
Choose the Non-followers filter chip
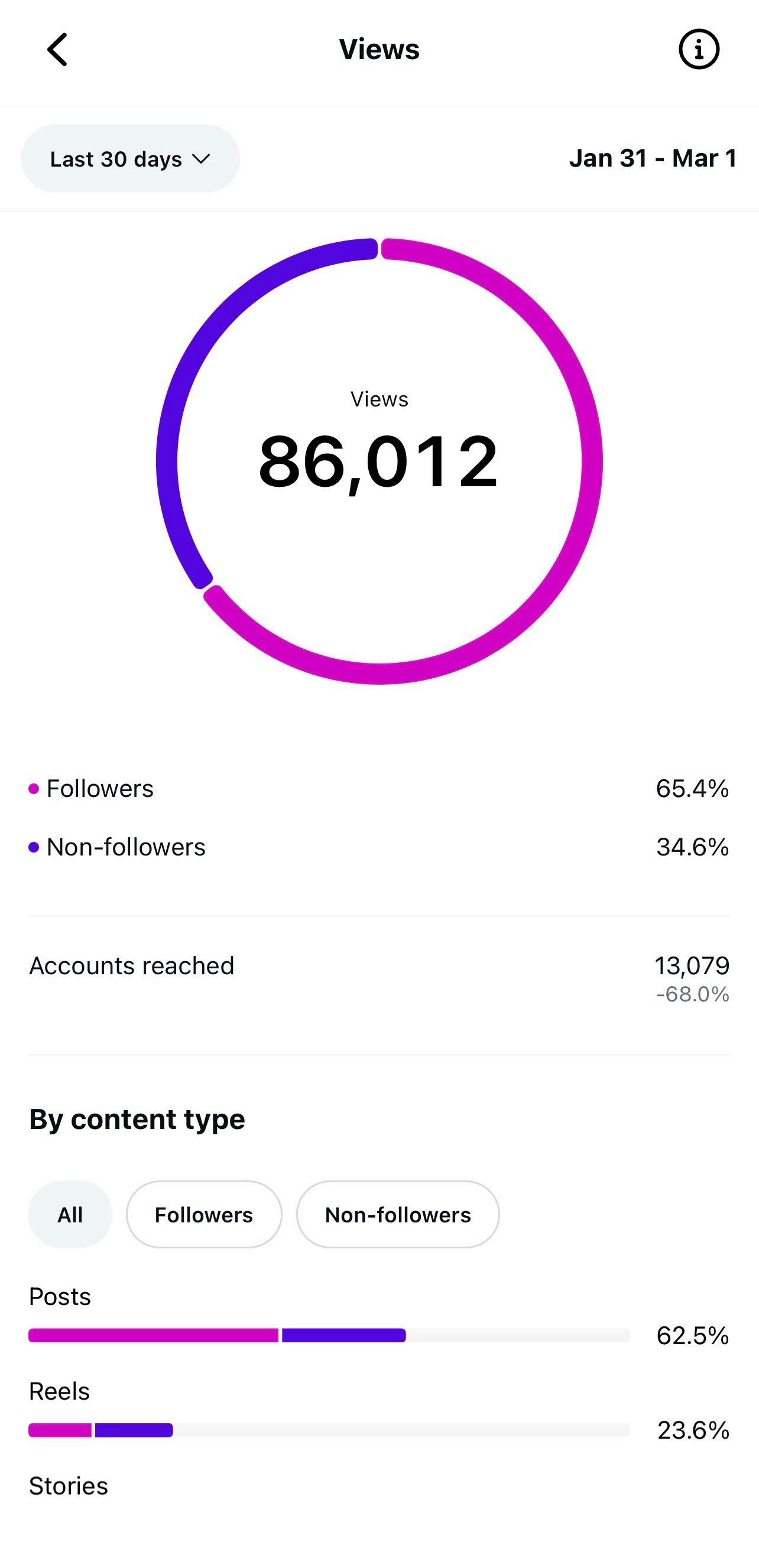(398, 1214)
